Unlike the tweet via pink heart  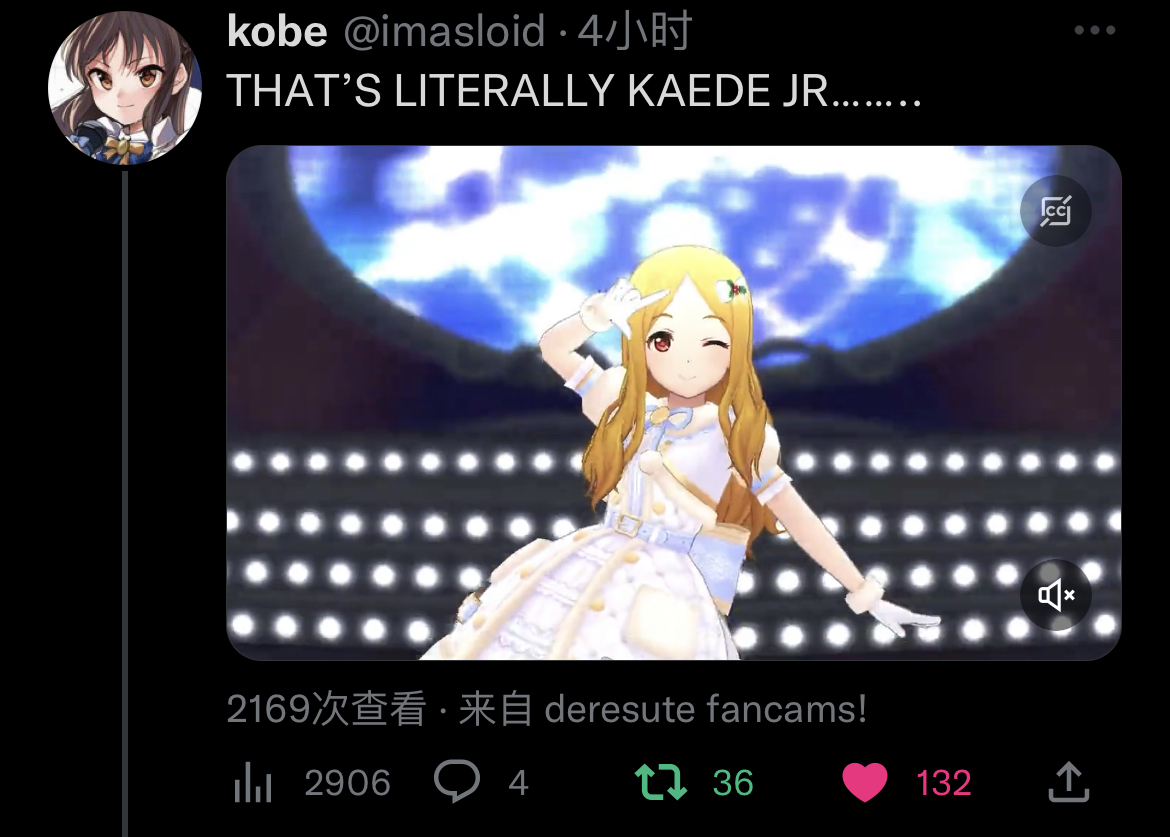(865, 783)
